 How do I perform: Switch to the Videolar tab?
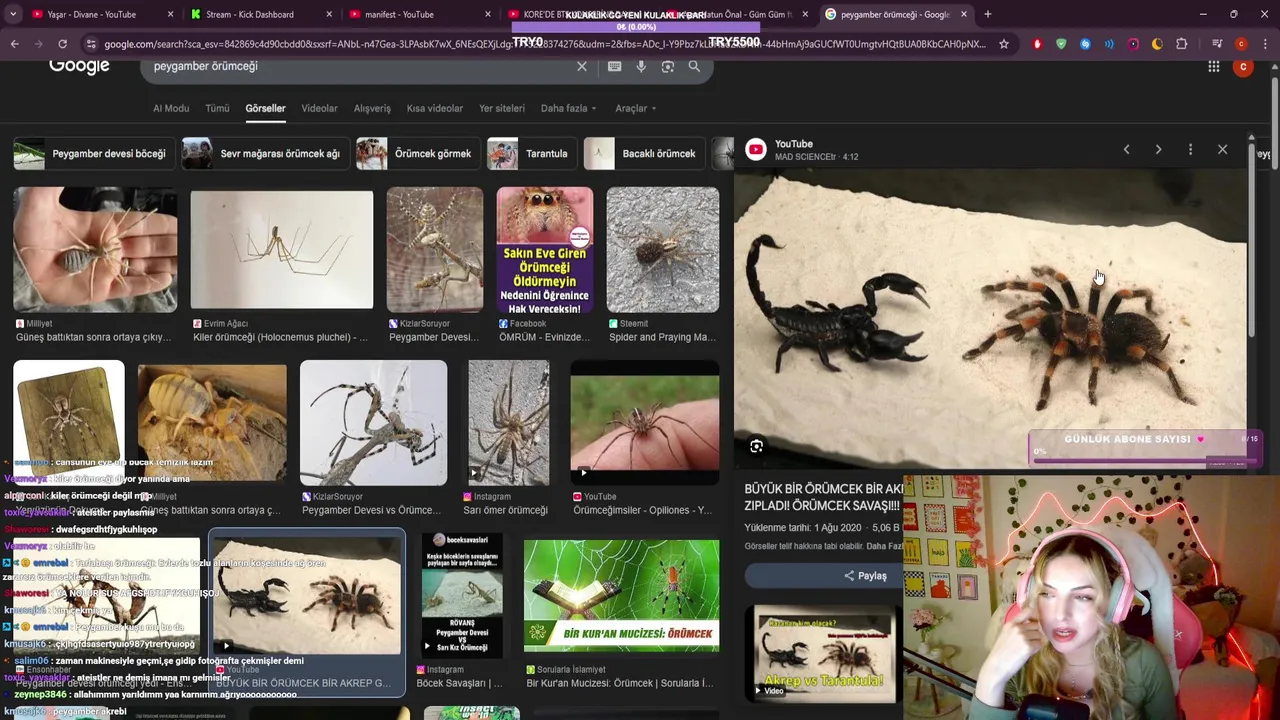pyautogui.click(x=319, y=108)
